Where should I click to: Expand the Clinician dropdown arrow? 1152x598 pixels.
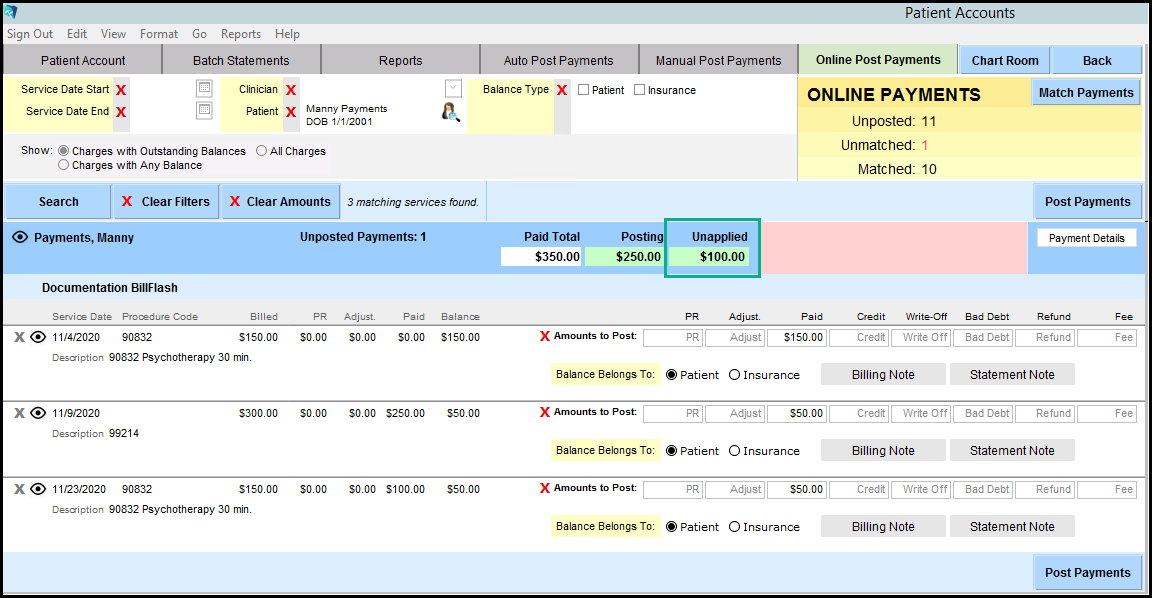pos(453,88)
